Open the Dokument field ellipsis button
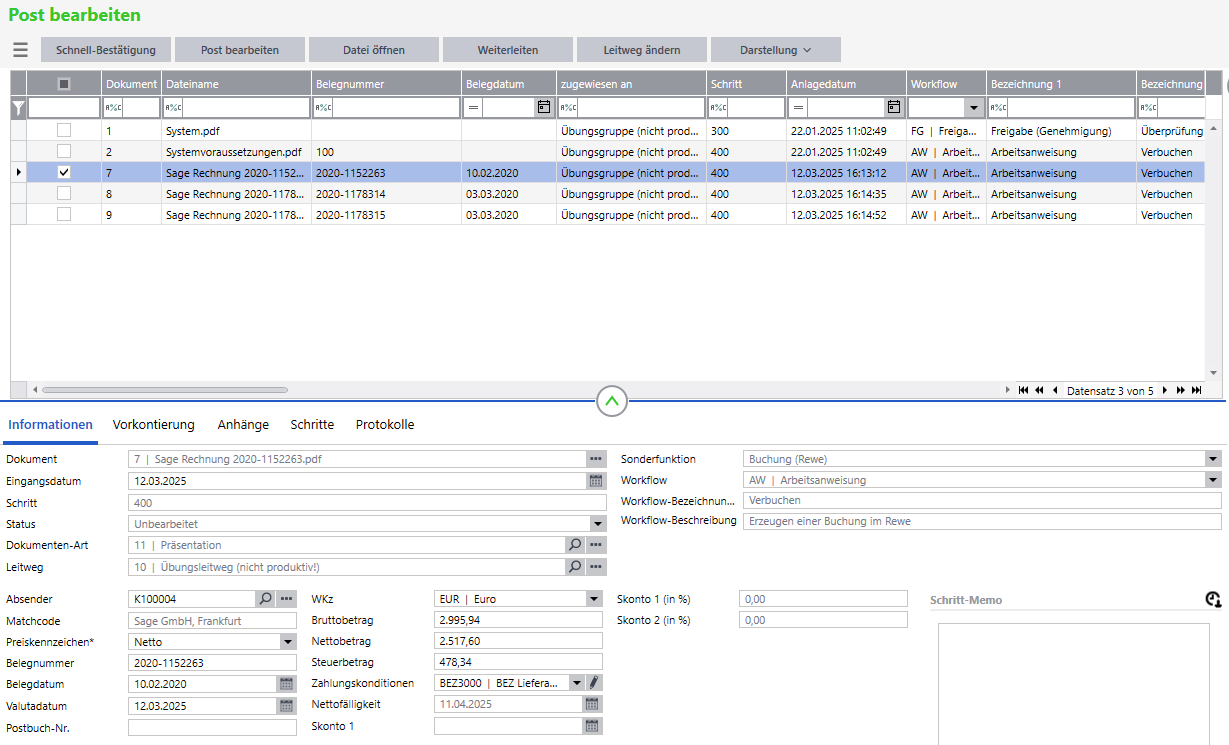The height and width of the screenshot is (745, 1229). [597, 459]
